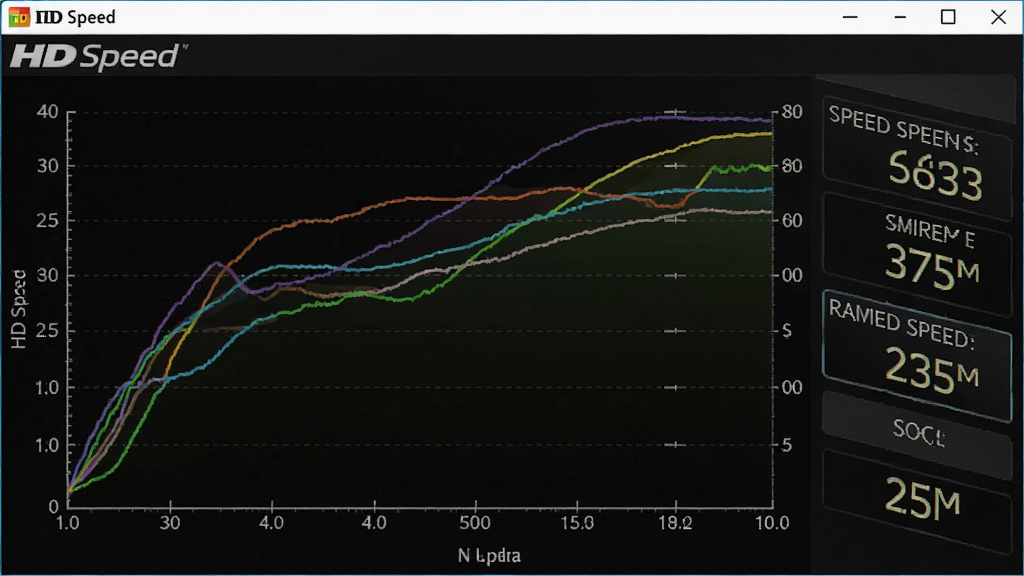Click the app icon in the title bar
The image size is (1024, 576).
19,17
